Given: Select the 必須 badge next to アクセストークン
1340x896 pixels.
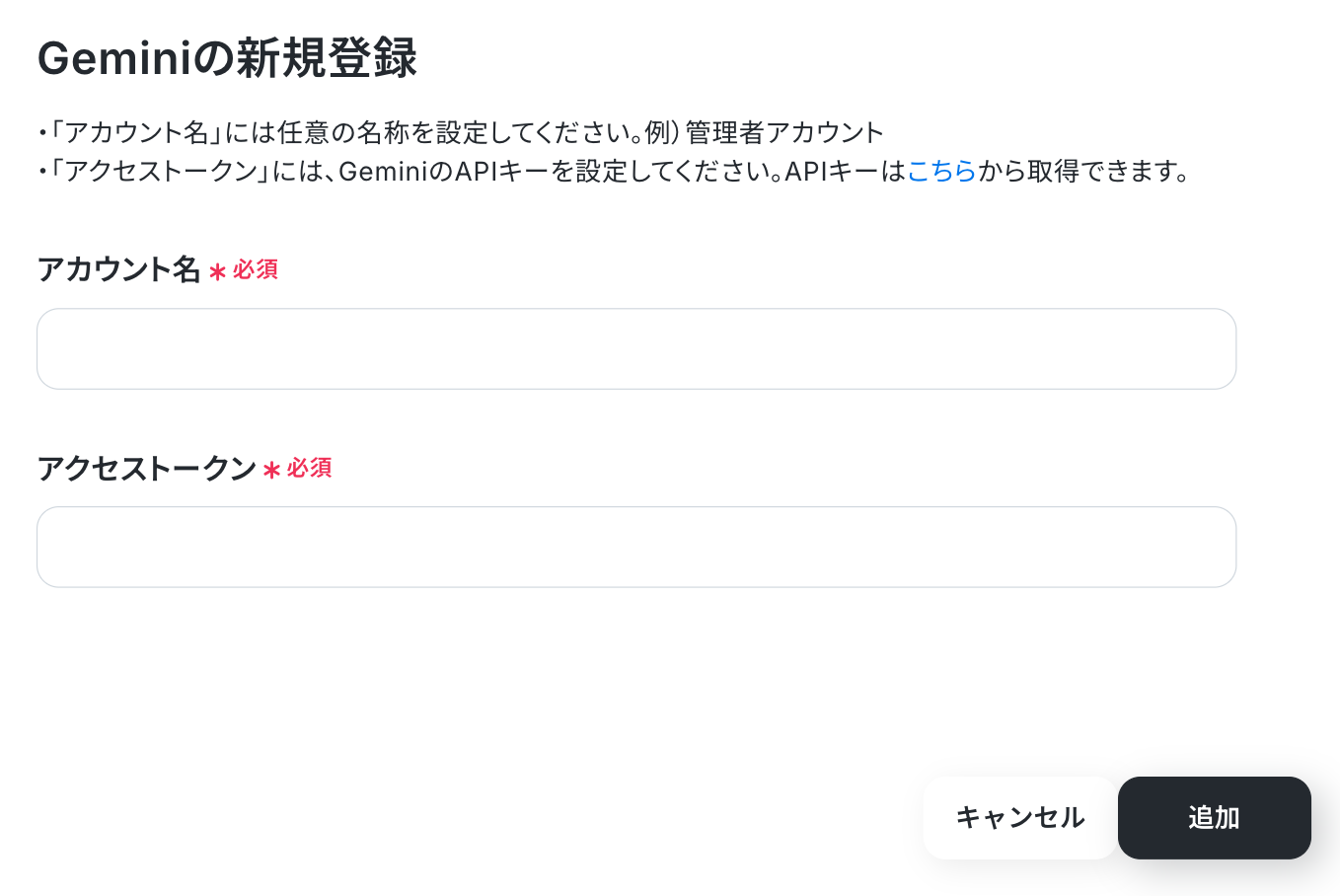Looking at the screenshot, I should coord(310,468).
